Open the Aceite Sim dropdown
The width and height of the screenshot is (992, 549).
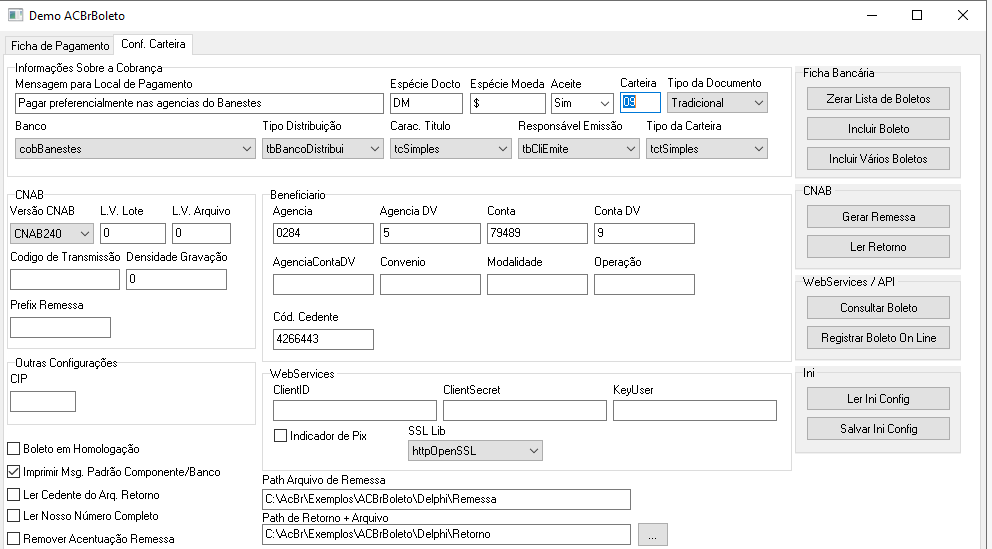coord(582,102)
